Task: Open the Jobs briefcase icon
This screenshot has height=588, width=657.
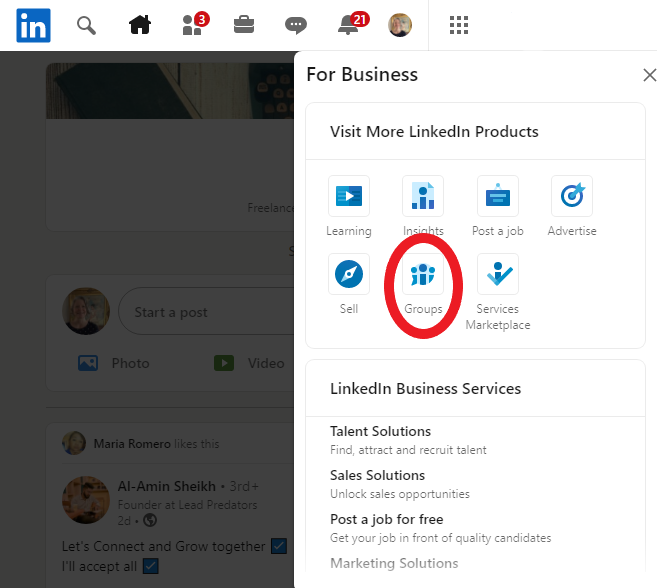Action: [x=243, y=25]
